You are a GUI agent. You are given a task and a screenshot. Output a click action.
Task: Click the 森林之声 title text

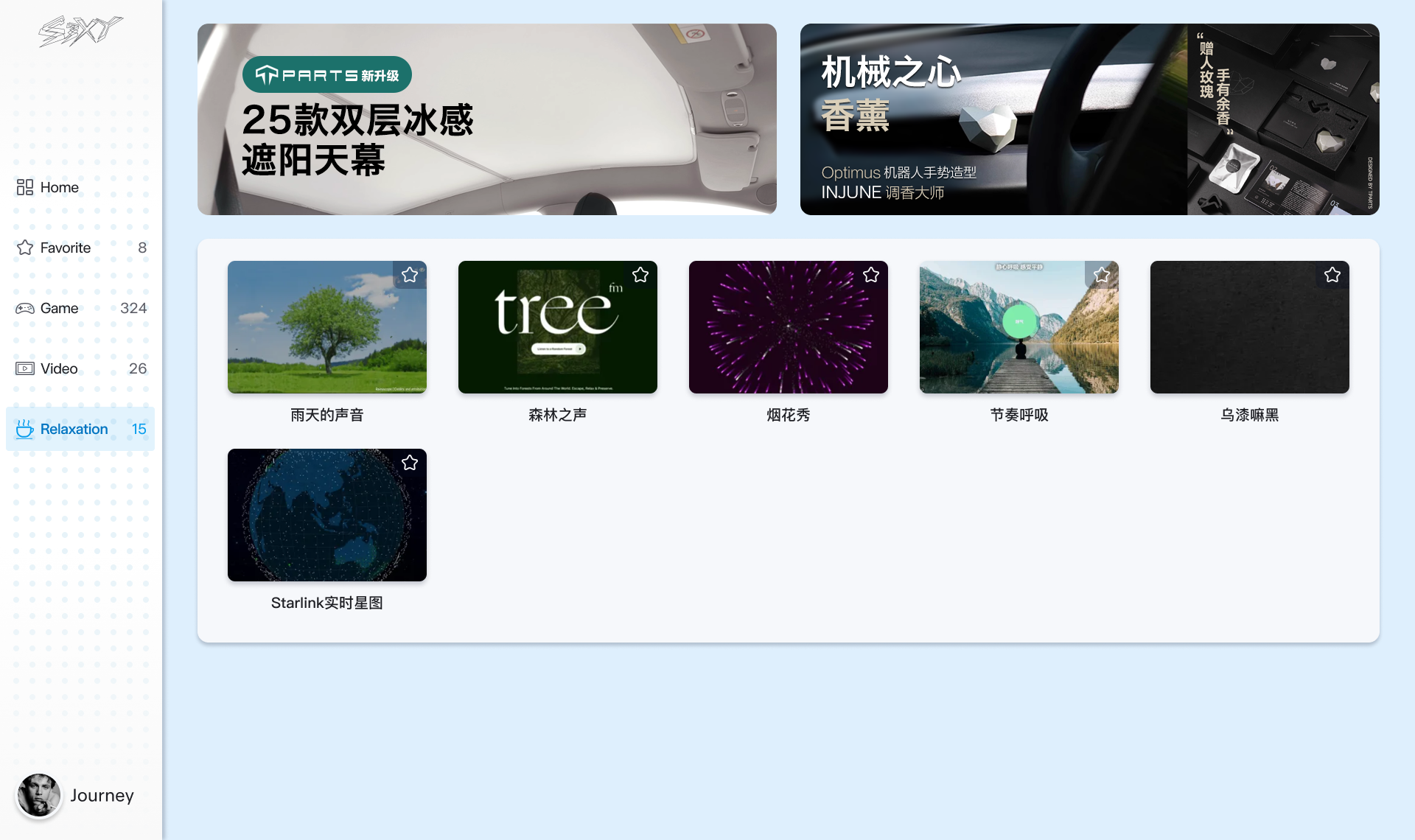pyautogui.click(x=558, y=415)
